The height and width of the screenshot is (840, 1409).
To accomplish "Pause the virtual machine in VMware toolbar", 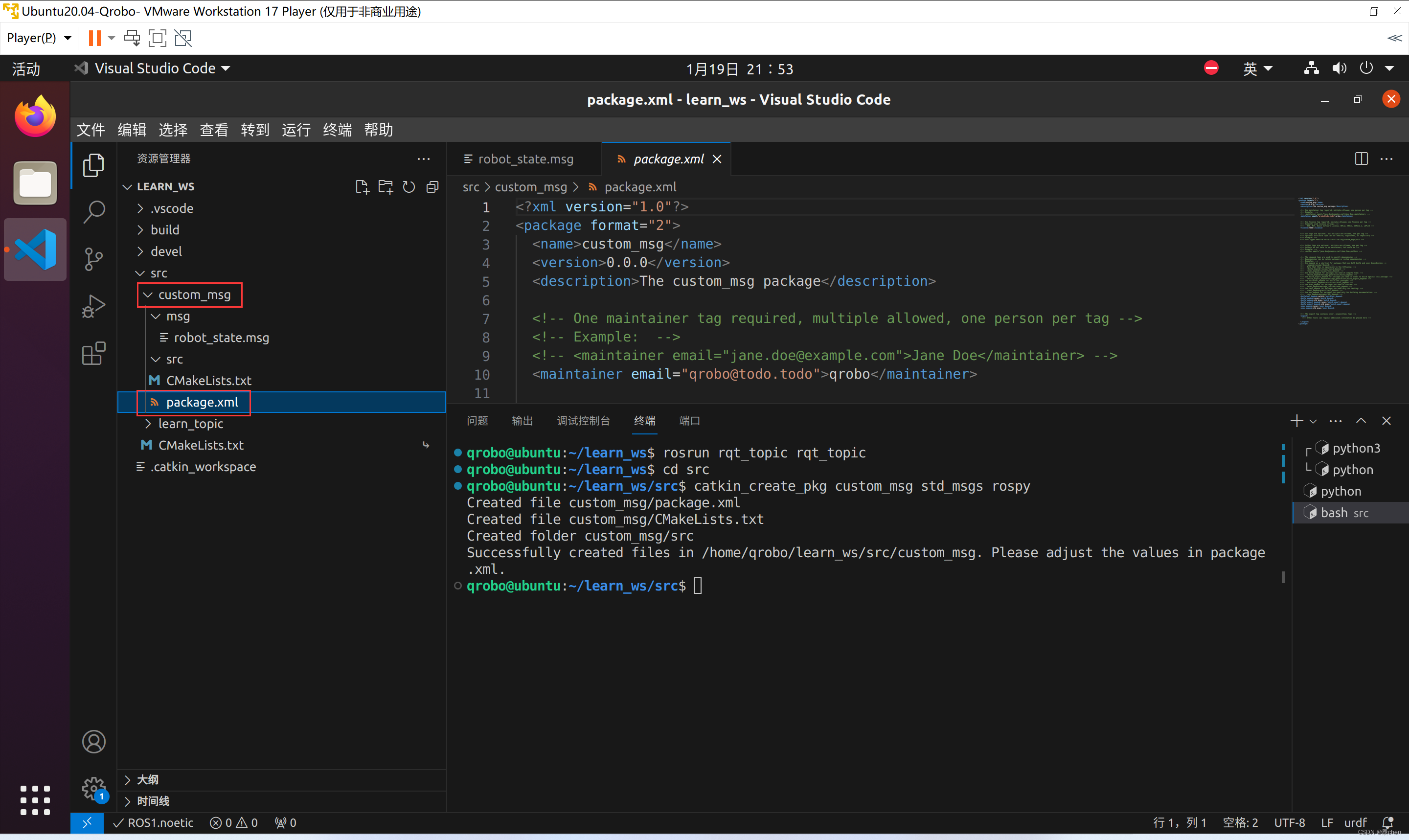I will pyautogui.click(x=94, y=38).
